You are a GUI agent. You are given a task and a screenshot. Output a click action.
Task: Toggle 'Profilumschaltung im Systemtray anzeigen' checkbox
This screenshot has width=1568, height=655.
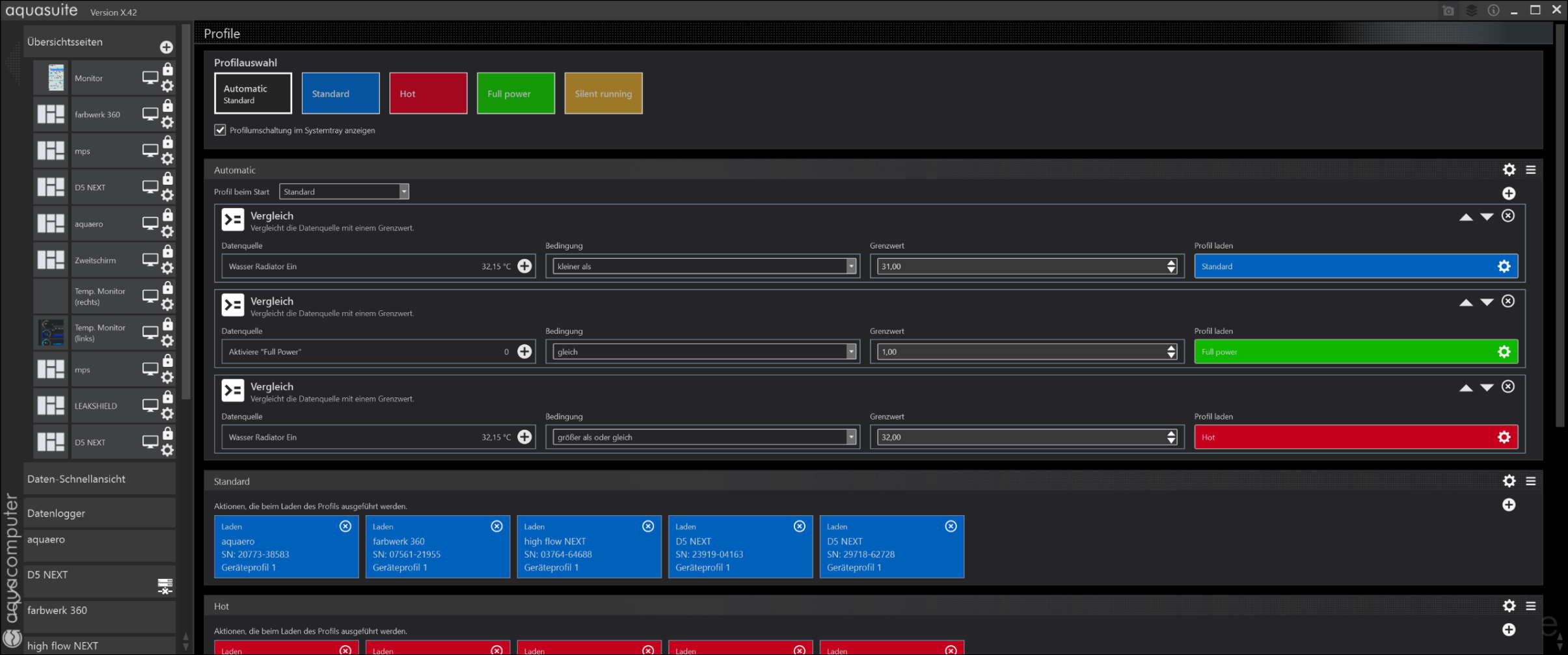(x=220, y=130)
